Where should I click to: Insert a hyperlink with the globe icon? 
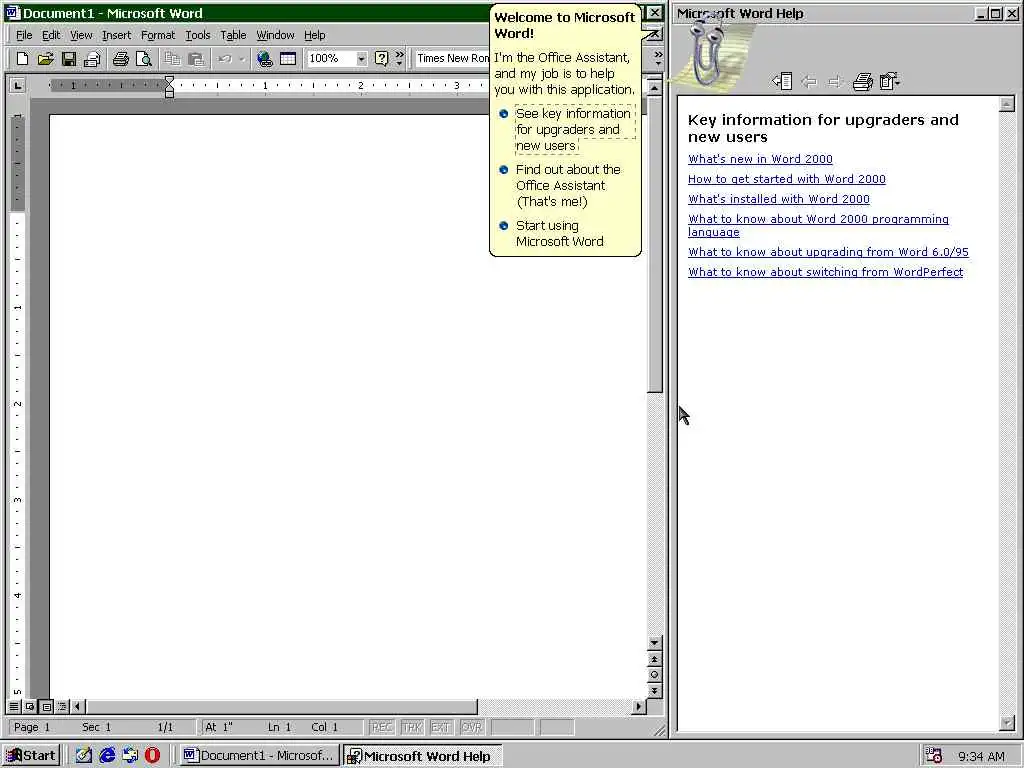tap(264, 59)
